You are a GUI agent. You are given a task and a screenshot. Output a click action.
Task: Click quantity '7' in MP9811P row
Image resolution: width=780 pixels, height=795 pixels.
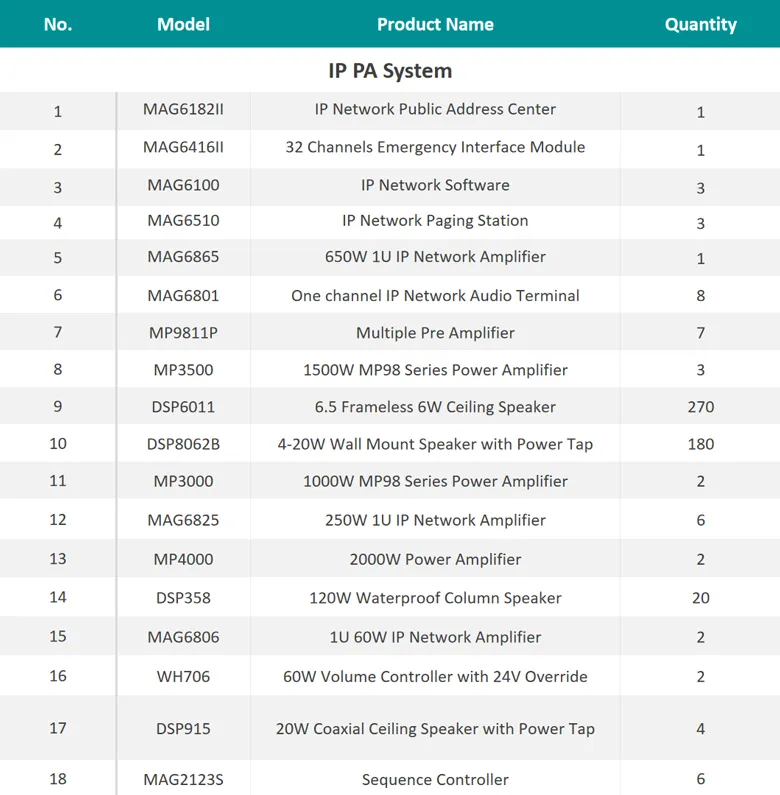tap(700, 333)
